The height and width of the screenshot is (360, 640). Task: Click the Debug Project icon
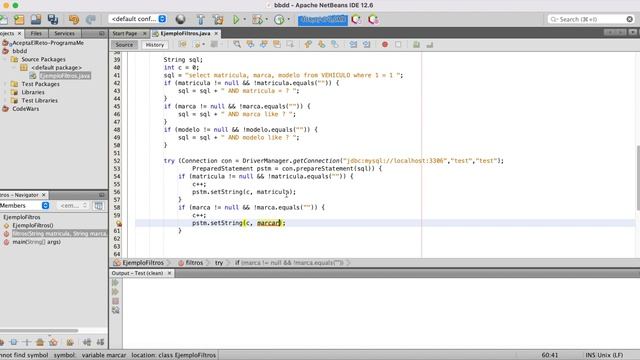pos(257,19)
